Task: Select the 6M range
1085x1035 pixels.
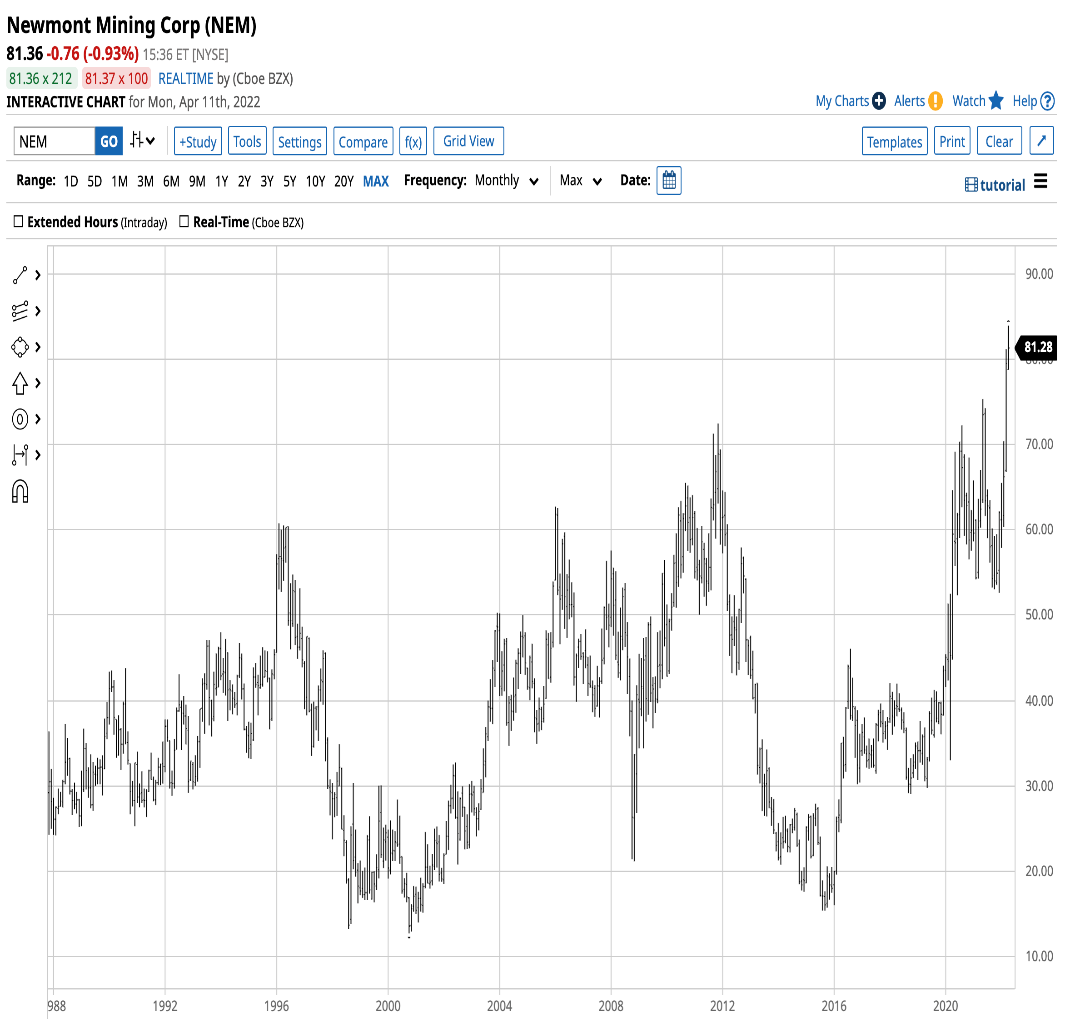Action: click(x=172, y=181)
